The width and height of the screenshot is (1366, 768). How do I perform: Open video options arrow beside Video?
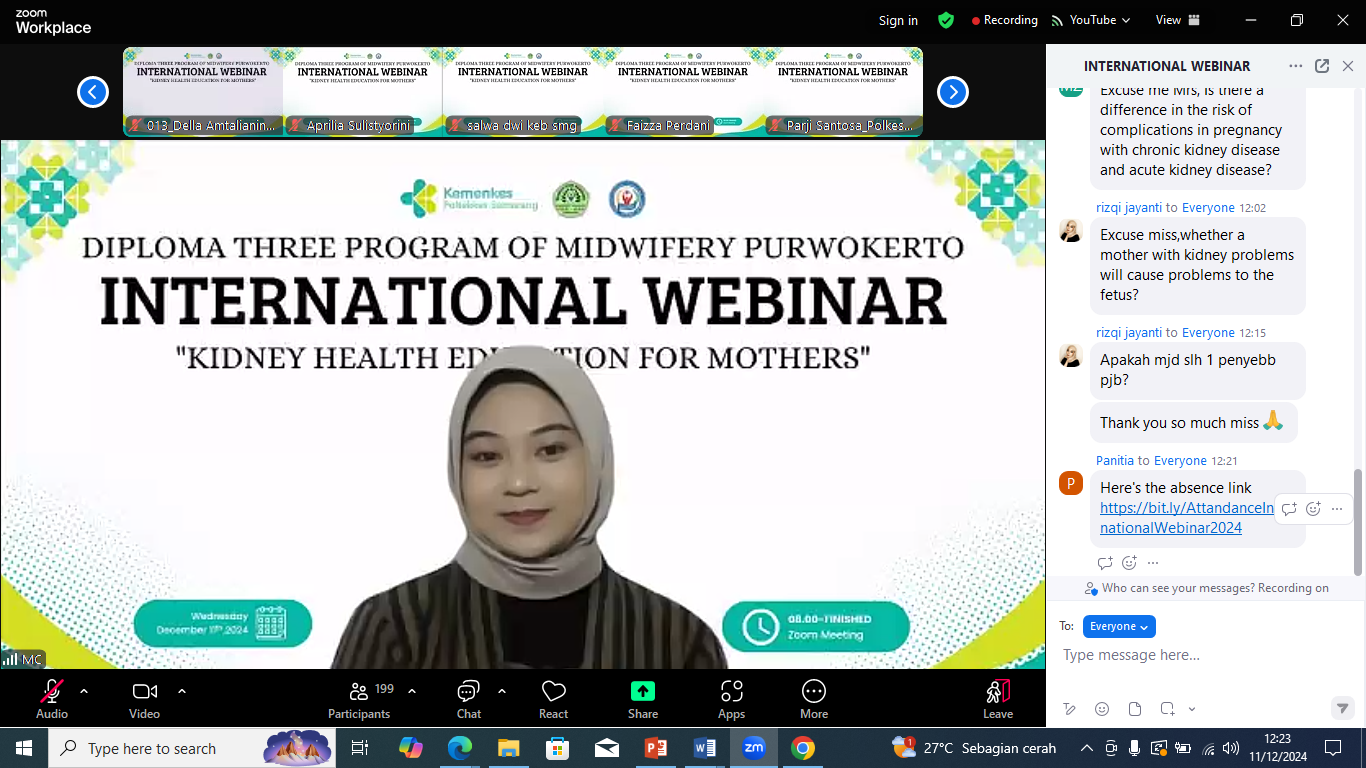click(182, 691)
